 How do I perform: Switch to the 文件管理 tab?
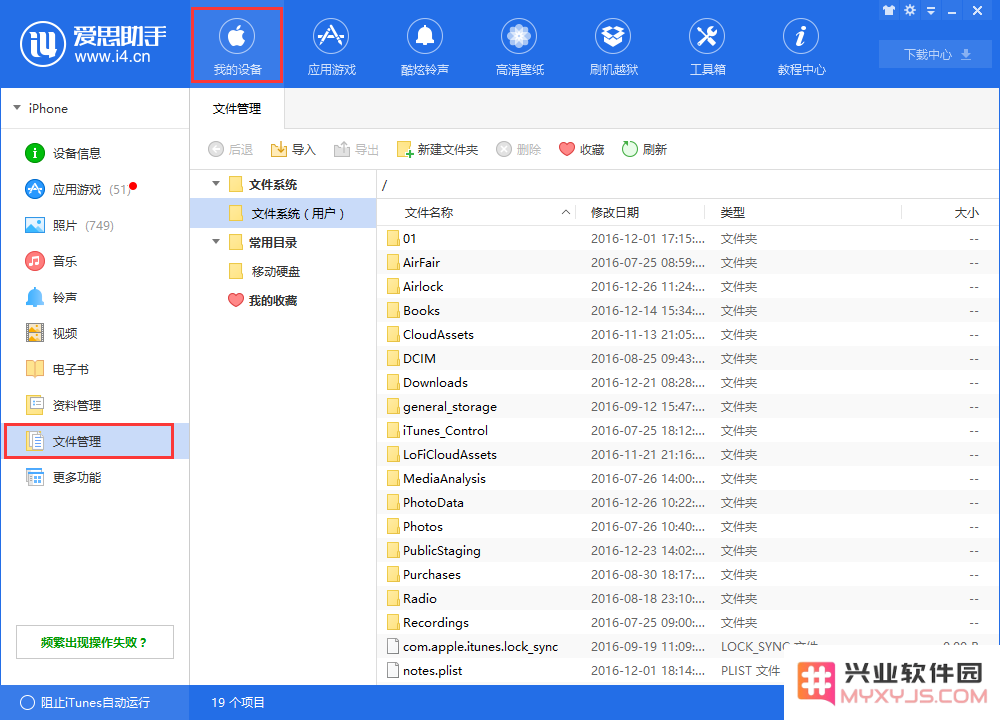tap(237, 108)
